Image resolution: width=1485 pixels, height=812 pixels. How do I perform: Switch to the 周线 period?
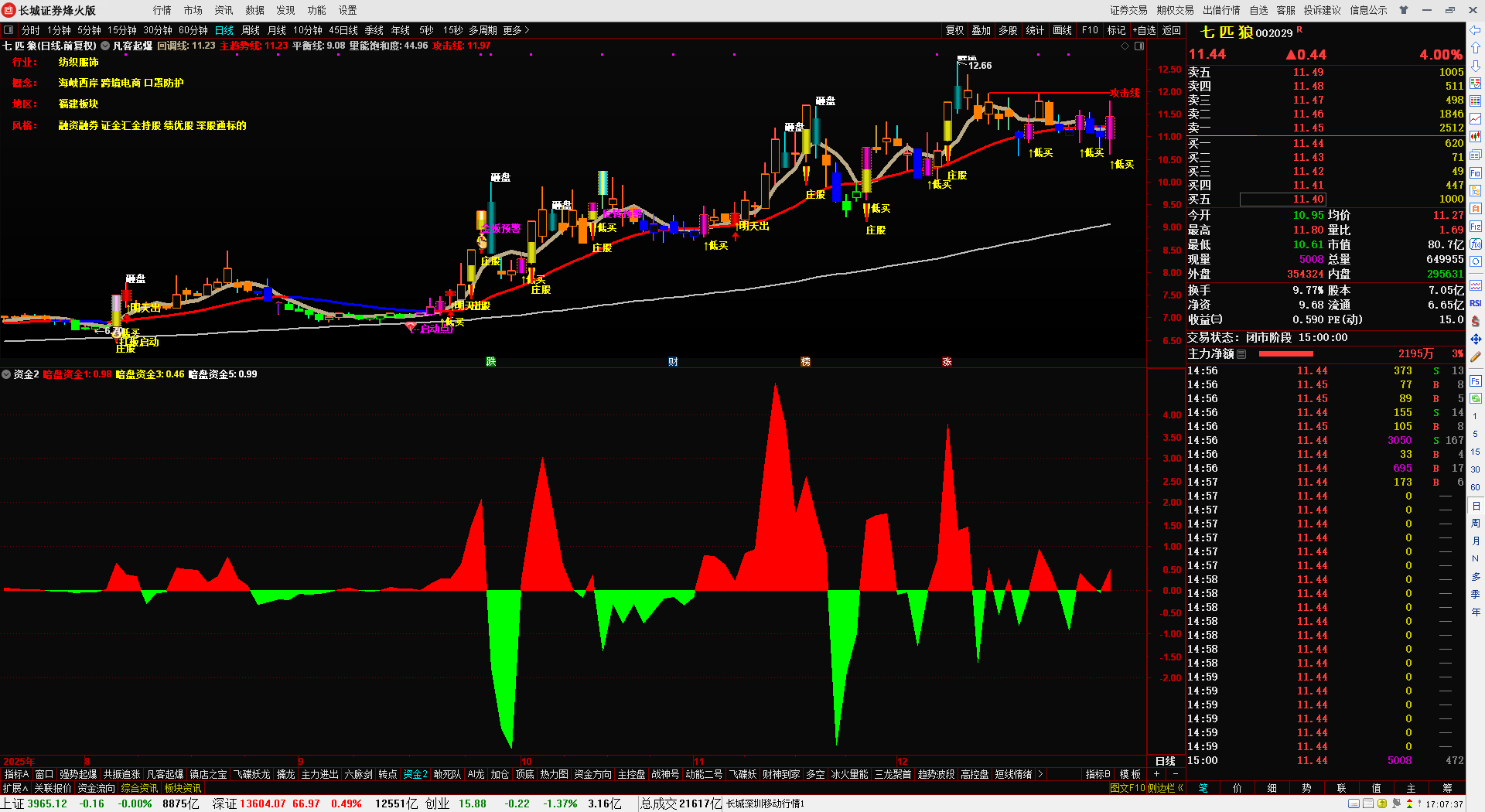pos(251,30)
